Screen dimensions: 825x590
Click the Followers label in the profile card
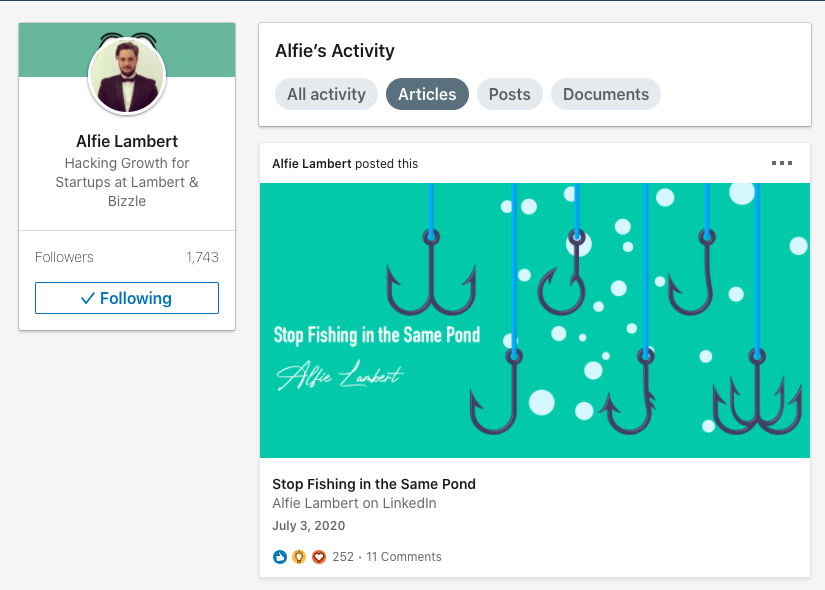click(64, 257)
